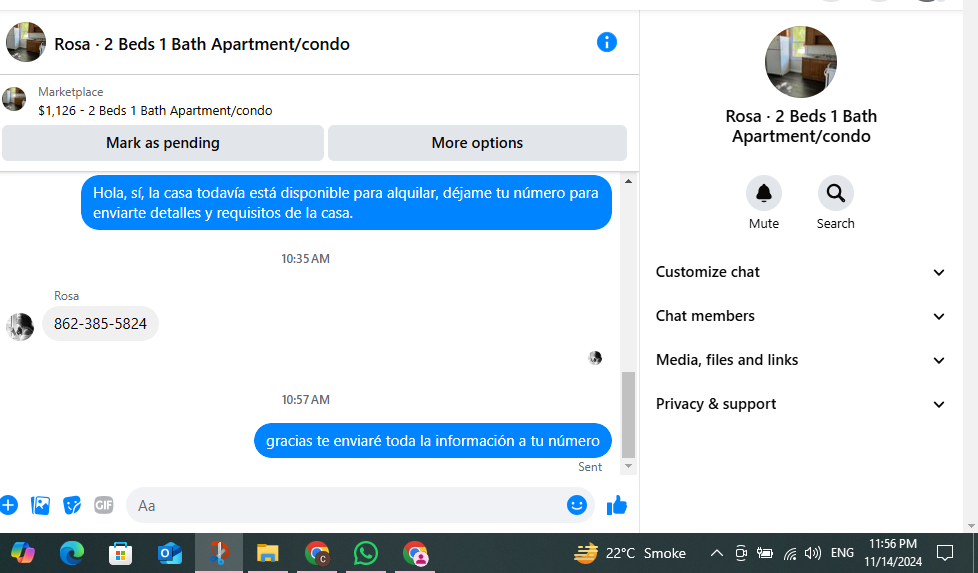Click the seen-by avatar indicator
The image size is (978, 573).
click(x=595, y=358)
